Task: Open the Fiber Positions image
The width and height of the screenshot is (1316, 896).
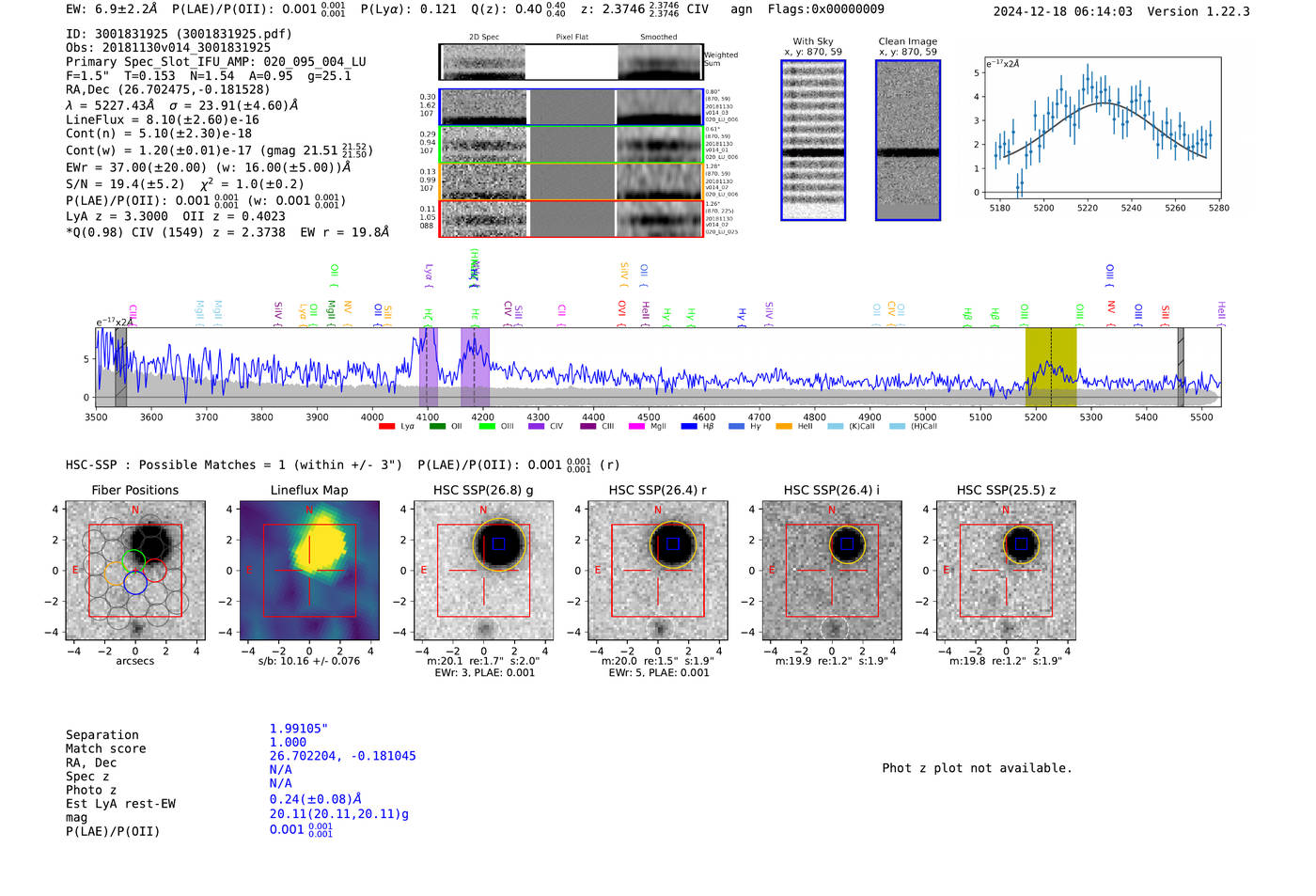Action: (135, 571)
